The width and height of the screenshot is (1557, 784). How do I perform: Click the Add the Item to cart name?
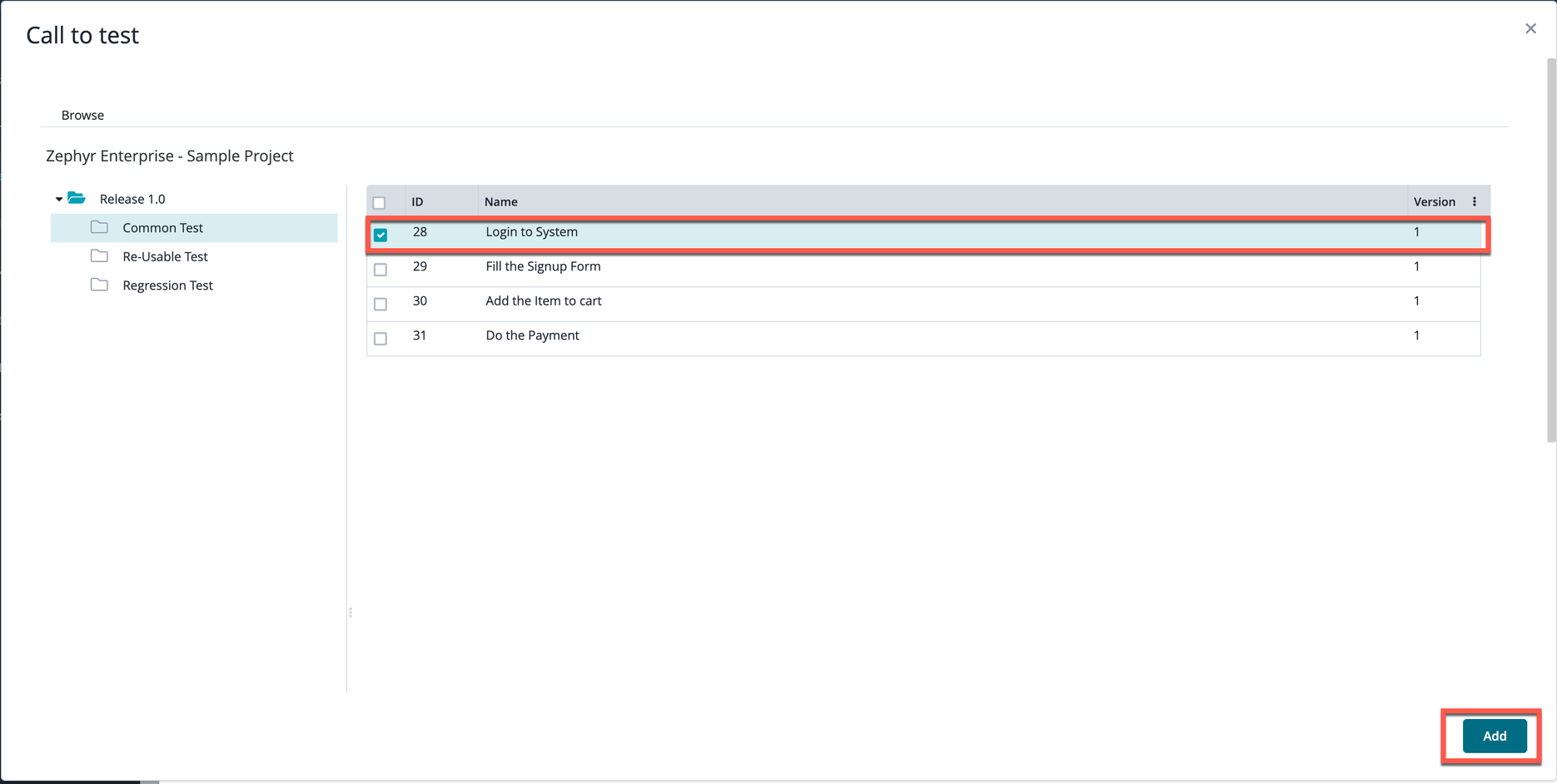[543, 301]
